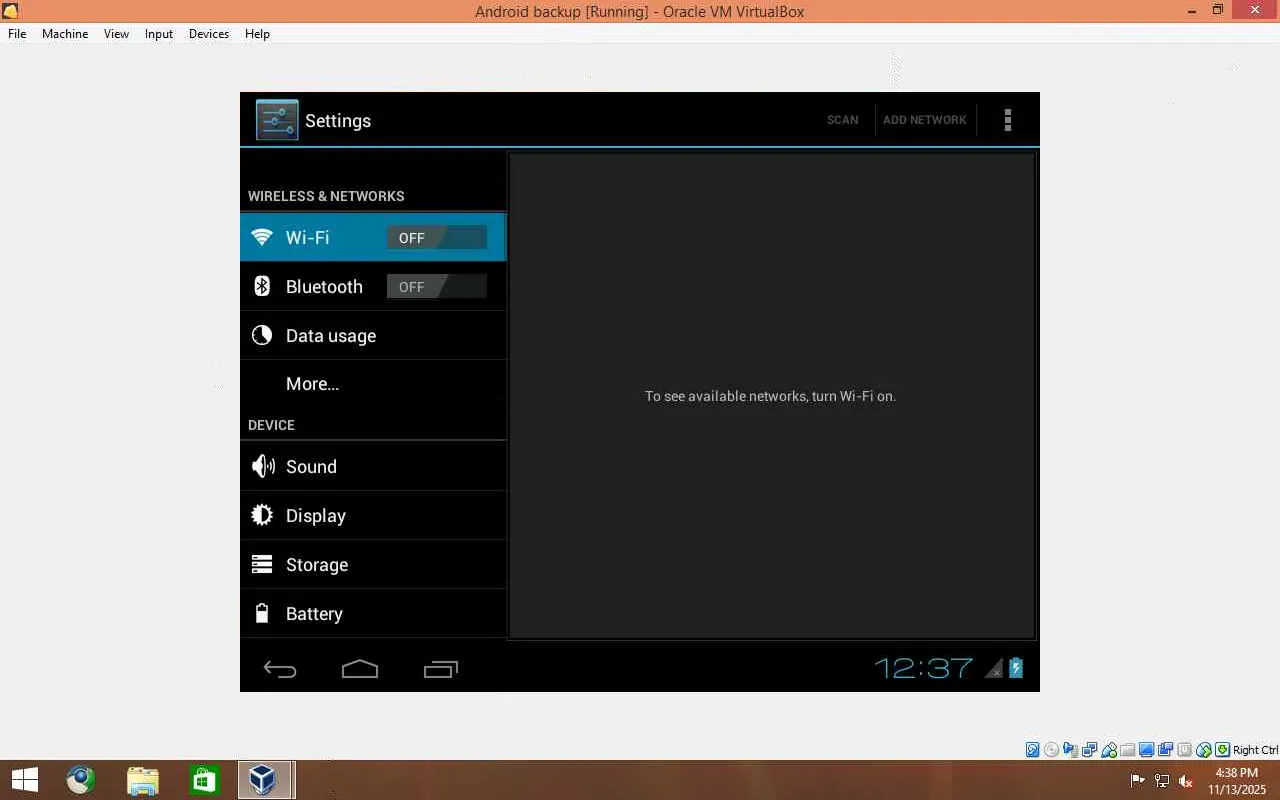Screen dimensions: 1280x800
Task: Open the Action Center flag in the tray
Action: (1137, 780)
